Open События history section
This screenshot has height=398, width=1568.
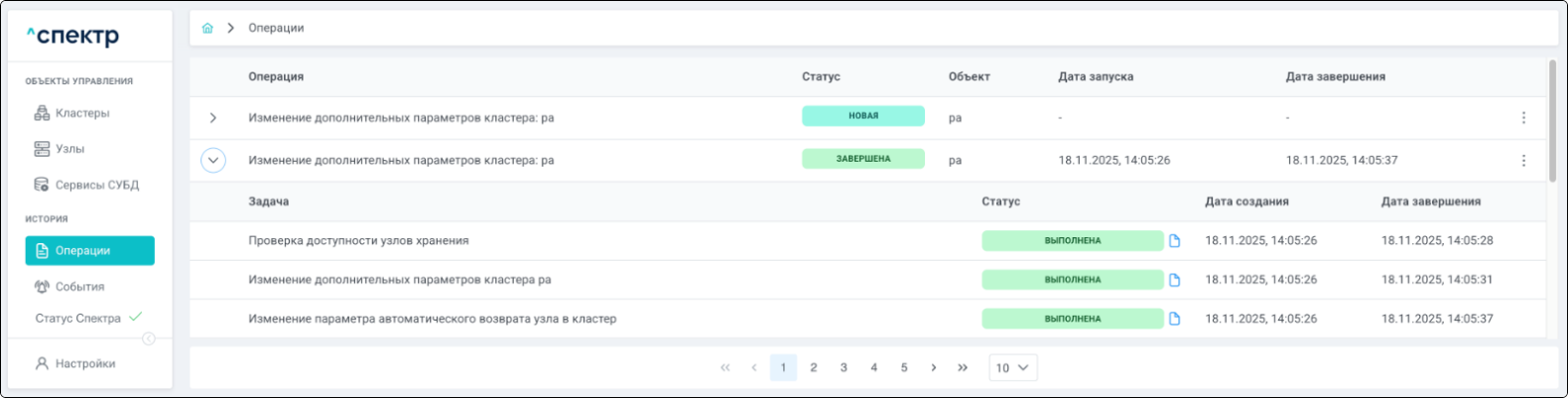[x=79, y=287]
